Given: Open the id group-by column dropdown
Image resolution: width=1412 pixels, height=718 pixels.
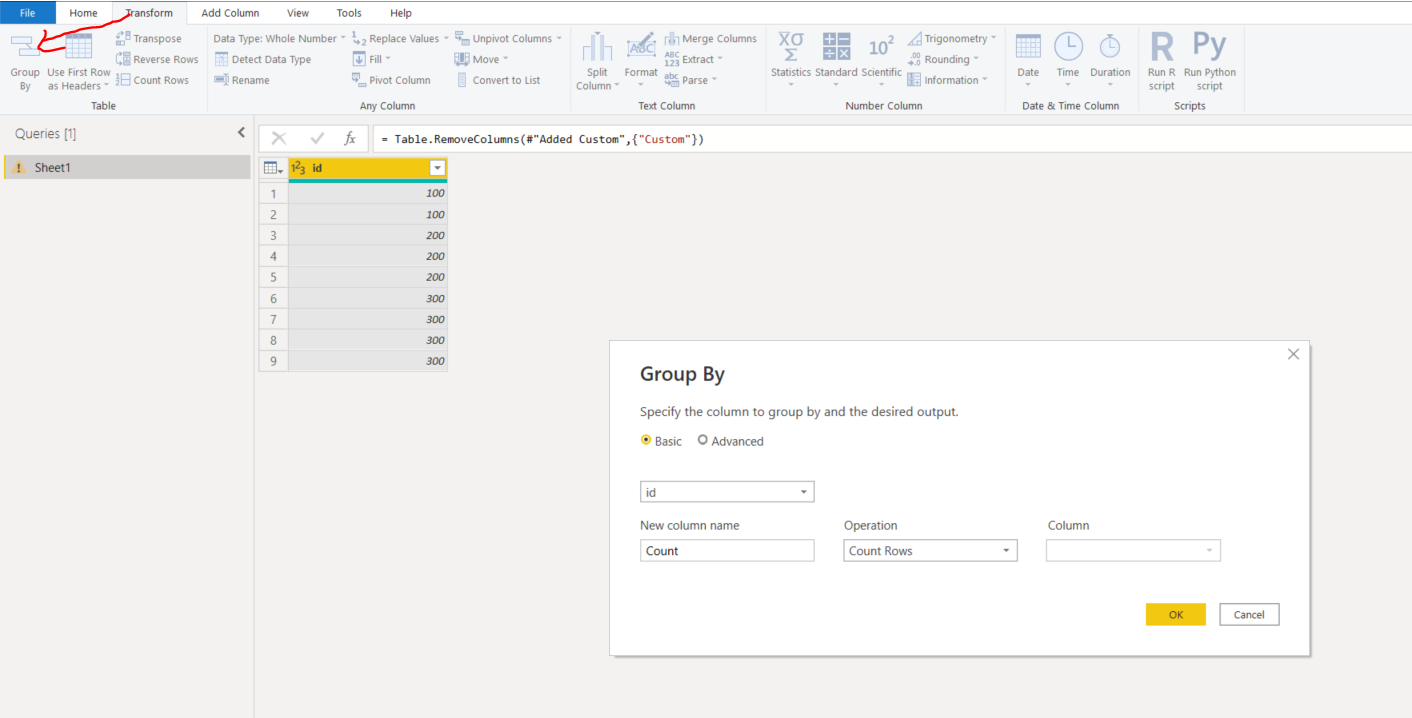Looking at the screenshot, I should click(727, 492).
